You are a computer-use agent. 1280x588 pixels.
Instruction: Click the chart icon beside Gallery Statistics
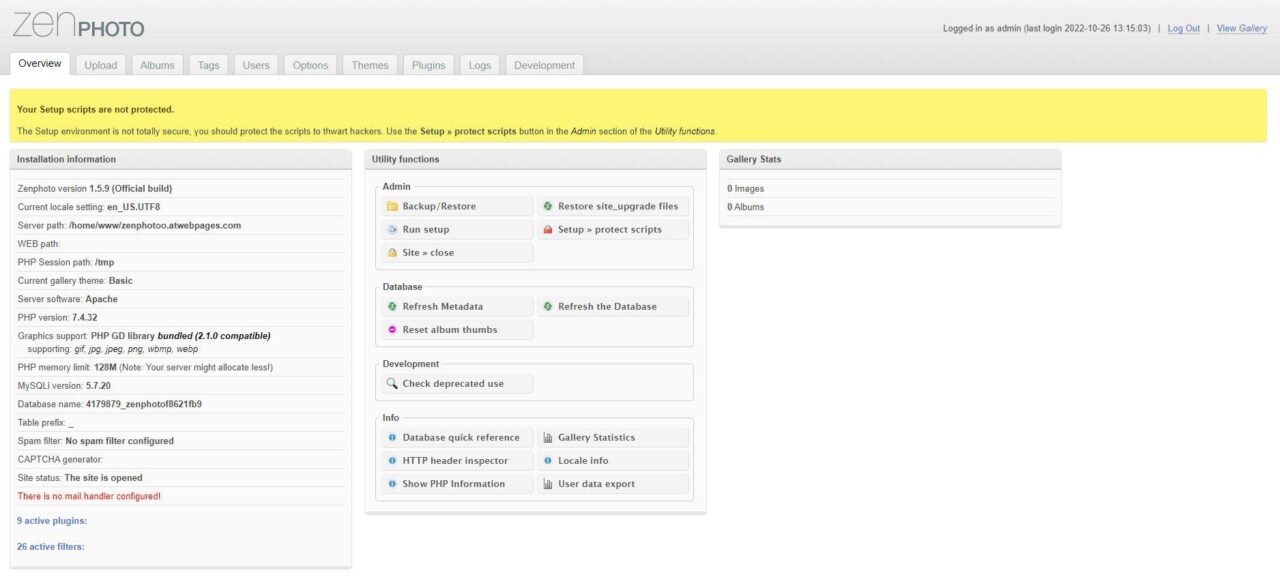click(545, 437)
